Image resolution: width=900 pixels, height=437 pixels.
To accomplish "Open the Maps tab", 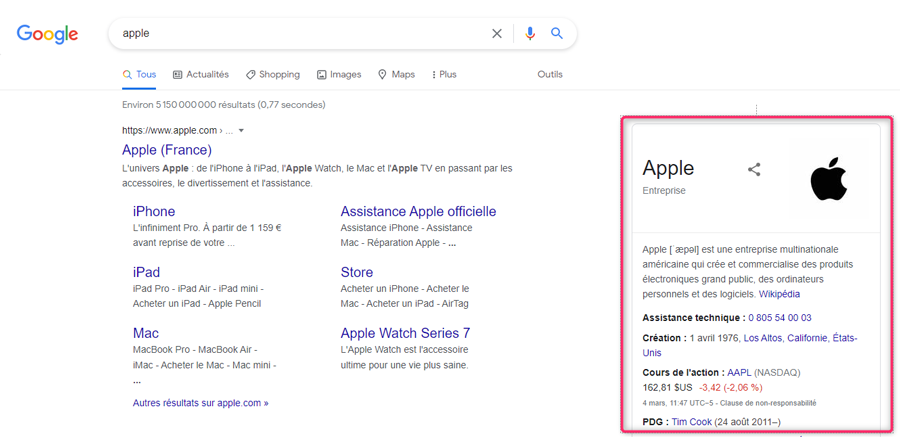I will coord(396,75).
